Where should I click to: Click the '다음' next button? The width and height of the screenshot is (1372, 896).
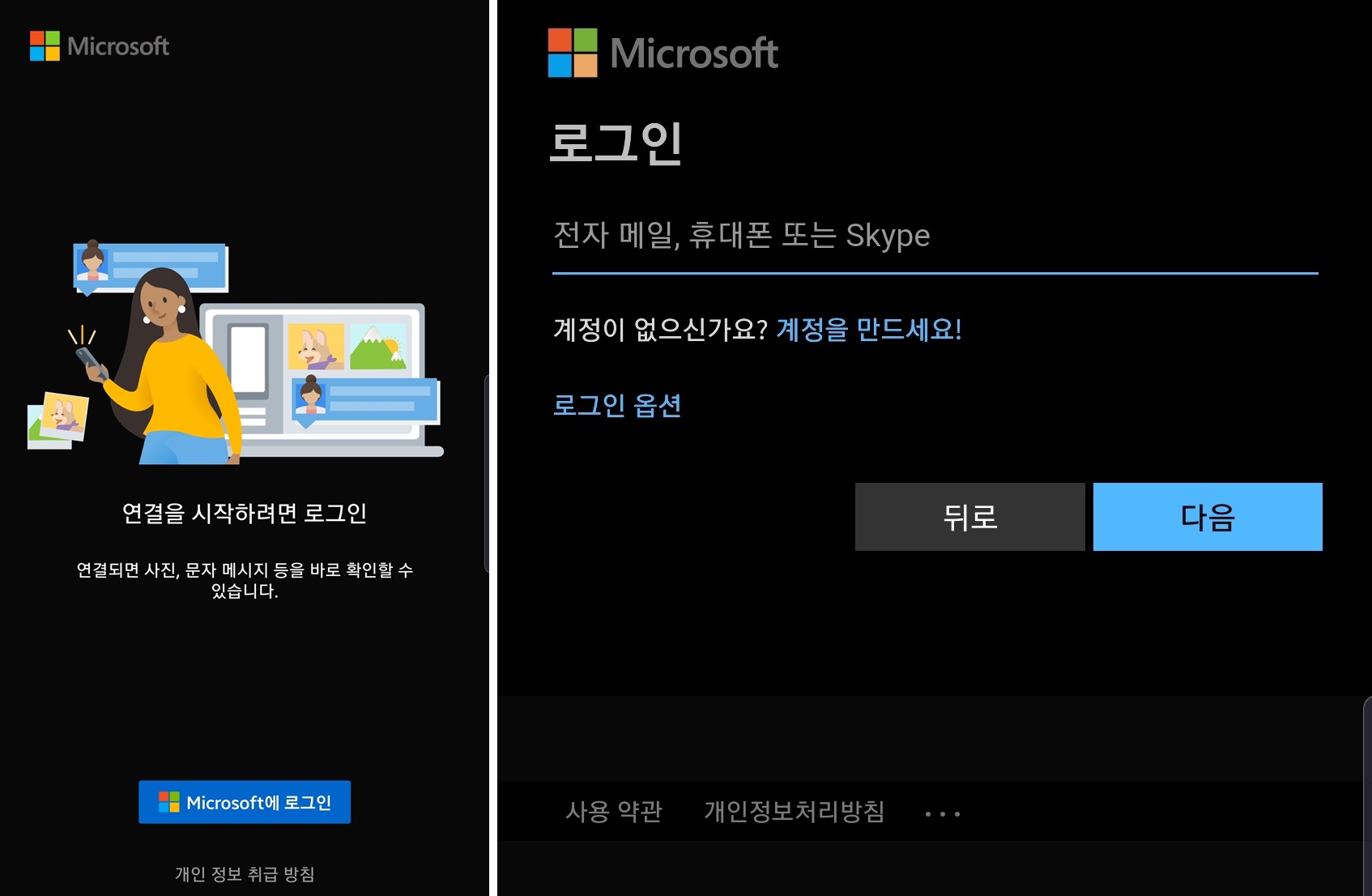click(x=1208, y=517)
